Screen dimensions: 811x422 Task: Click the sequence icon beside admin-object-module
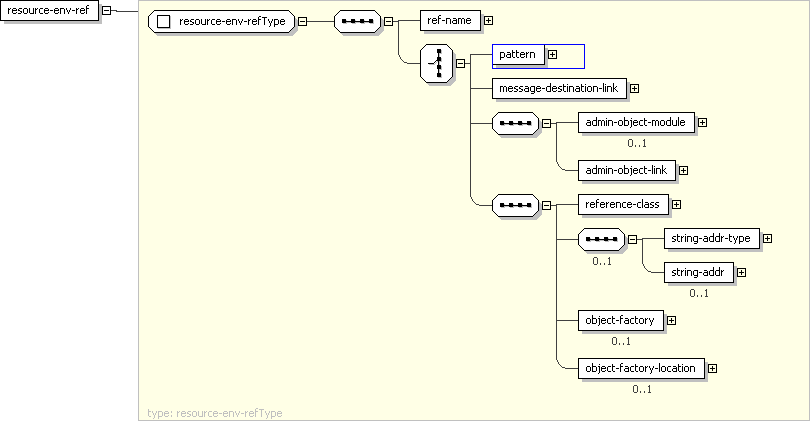[516, 123]
